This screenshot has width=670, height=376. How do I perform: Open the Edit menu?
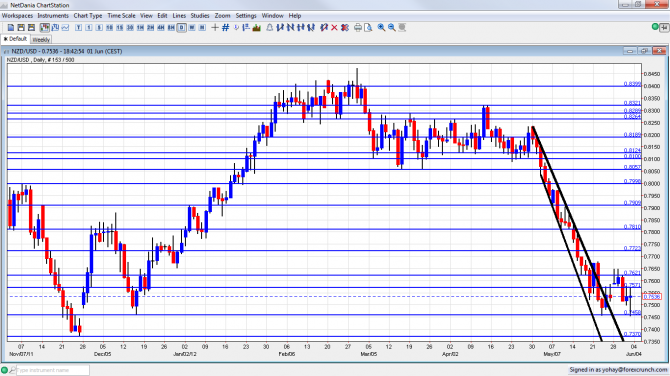click(162, 16)
